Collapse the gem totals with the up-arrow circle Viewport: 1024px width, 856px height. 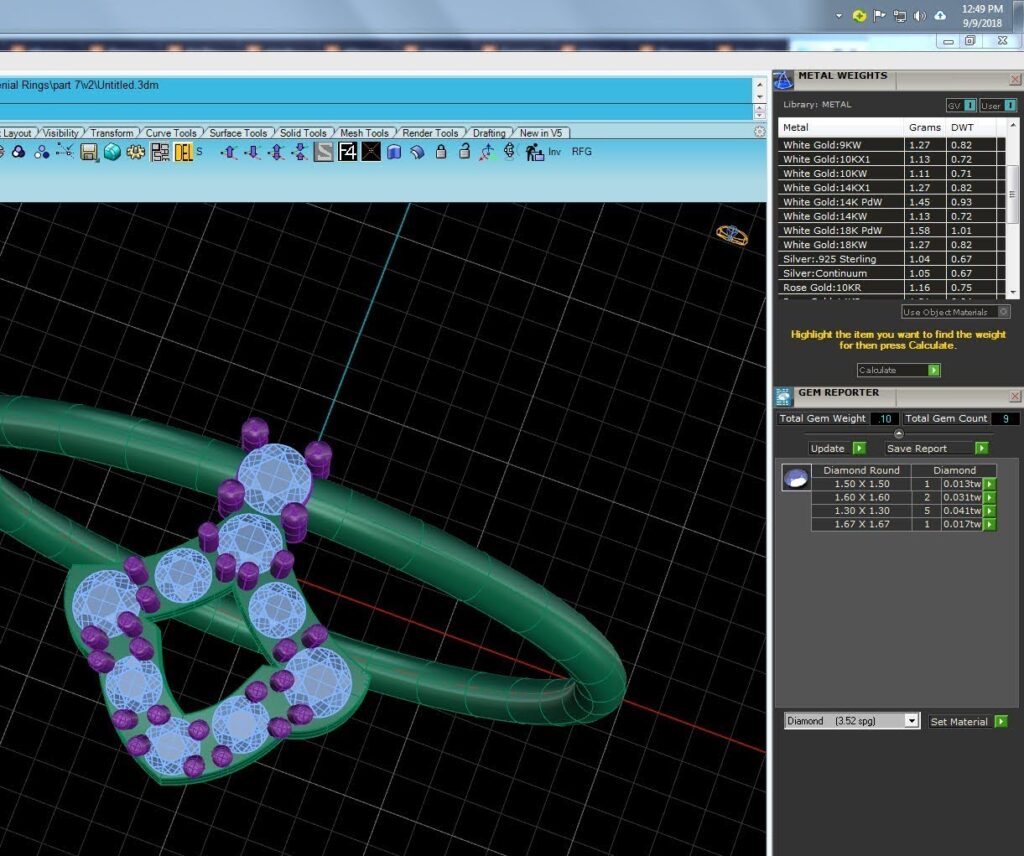pyautogui.click(x=899, y=434)
